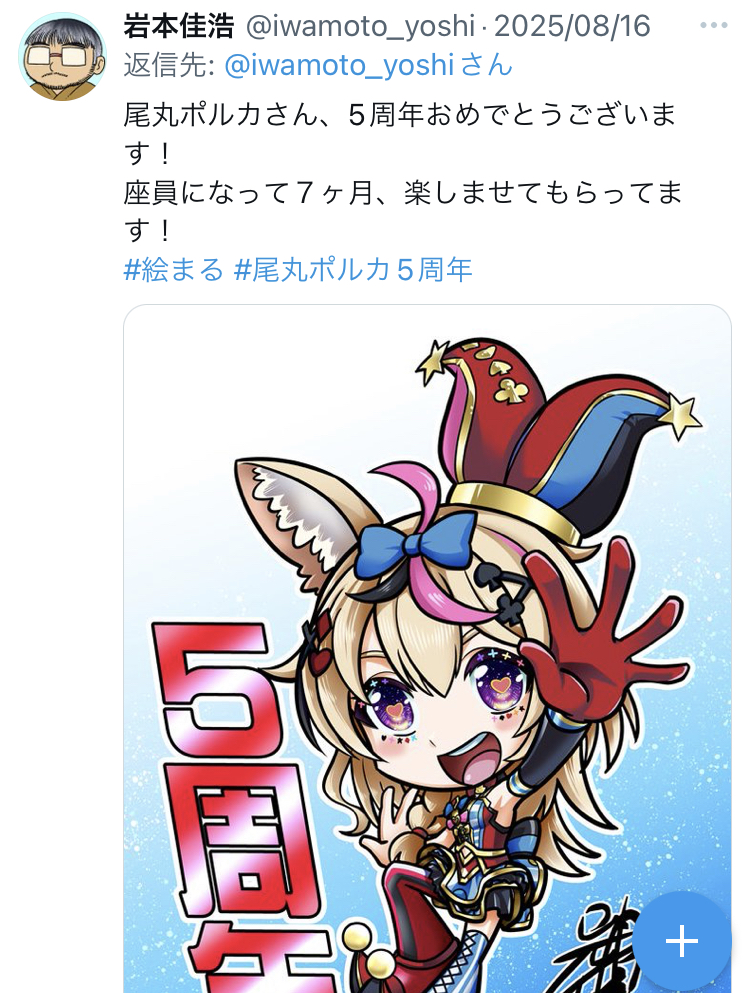Viewport: 750px width, 993px height.
Task: Click the 2025/08/16 post date
Action: click(572, 26)
